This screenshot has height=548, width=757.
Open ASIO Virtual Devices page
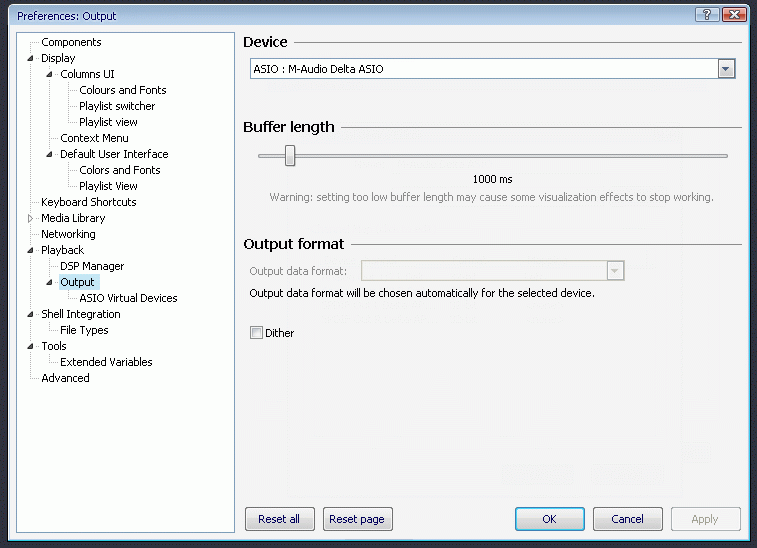pos(128,298)
